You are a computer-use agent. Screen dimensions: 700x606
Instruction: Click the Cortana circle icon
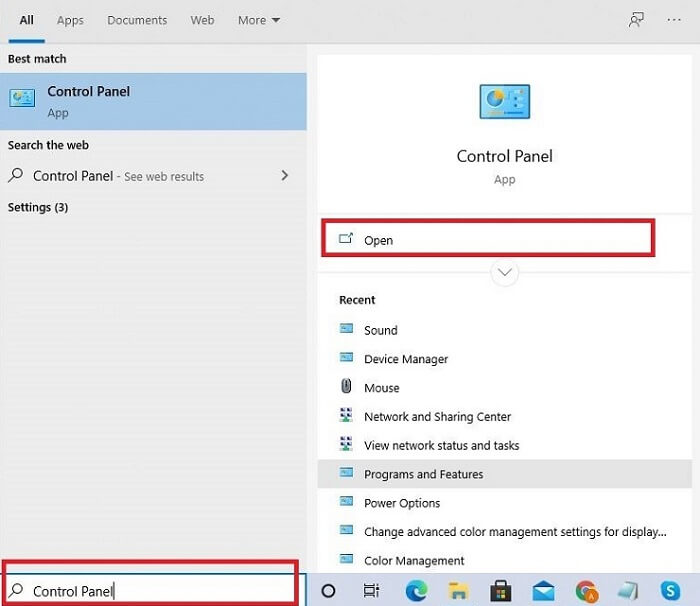[x=328, y=590]
